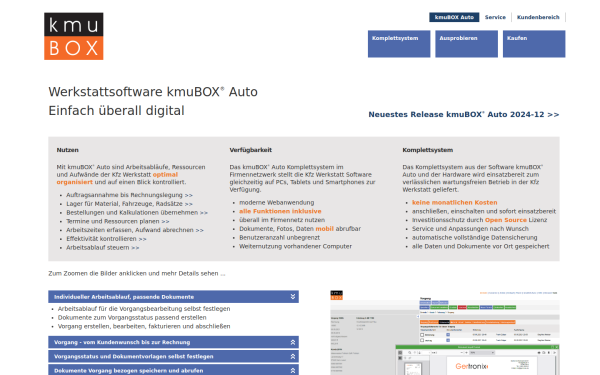Expand 'Vorgangsstatus und Dokumentvorlagen selbst festlegen'

(x=173, y=356)
